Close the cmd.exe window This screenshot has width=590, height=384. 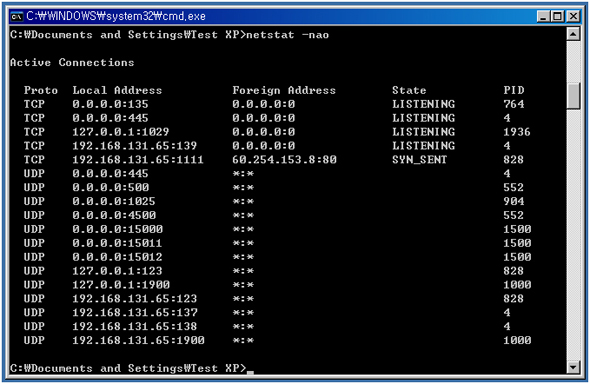pos(573,17)
